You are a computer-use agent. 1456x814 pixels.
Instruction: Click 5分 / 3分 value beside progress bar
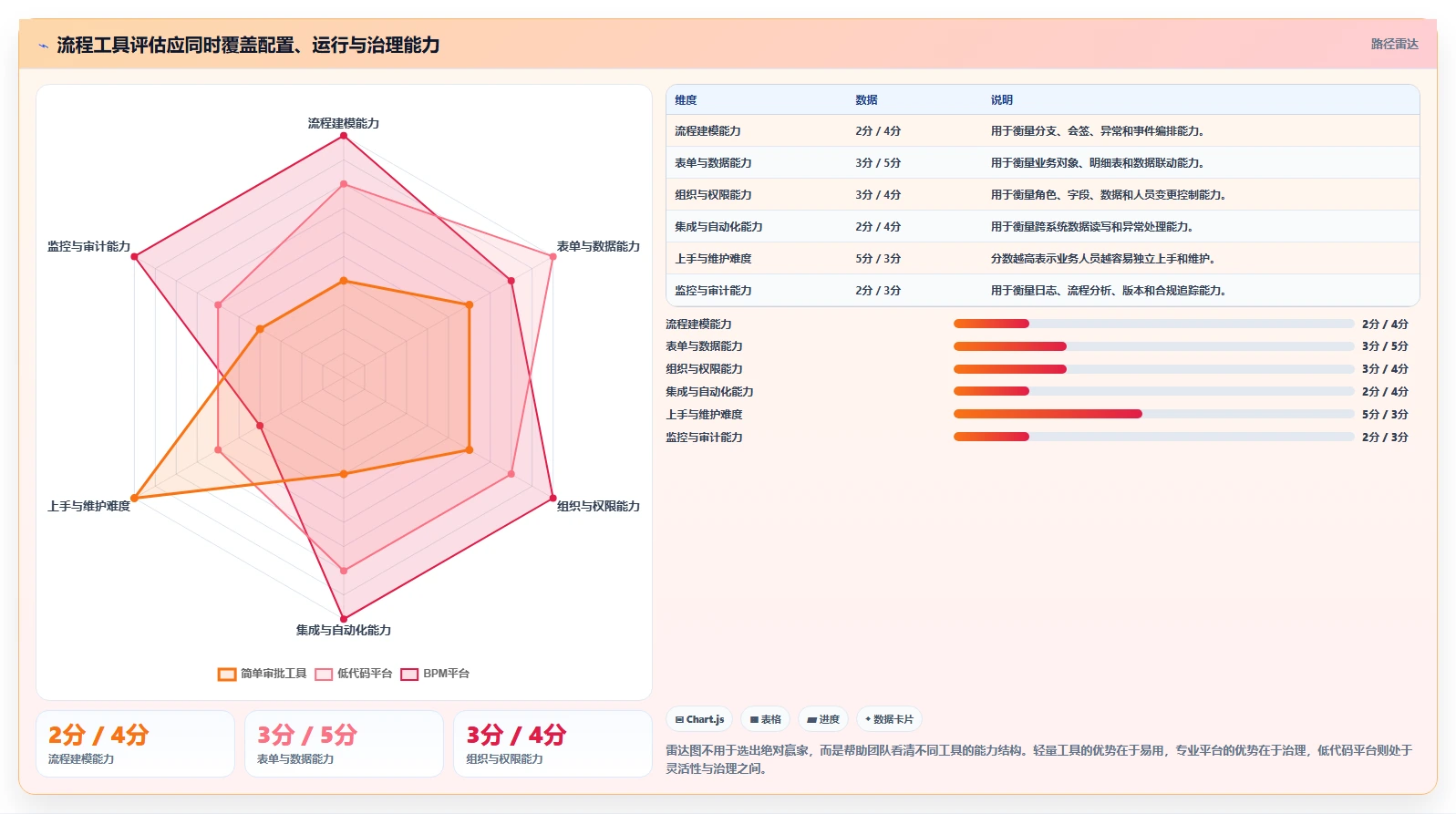[x=1385, y=415]
